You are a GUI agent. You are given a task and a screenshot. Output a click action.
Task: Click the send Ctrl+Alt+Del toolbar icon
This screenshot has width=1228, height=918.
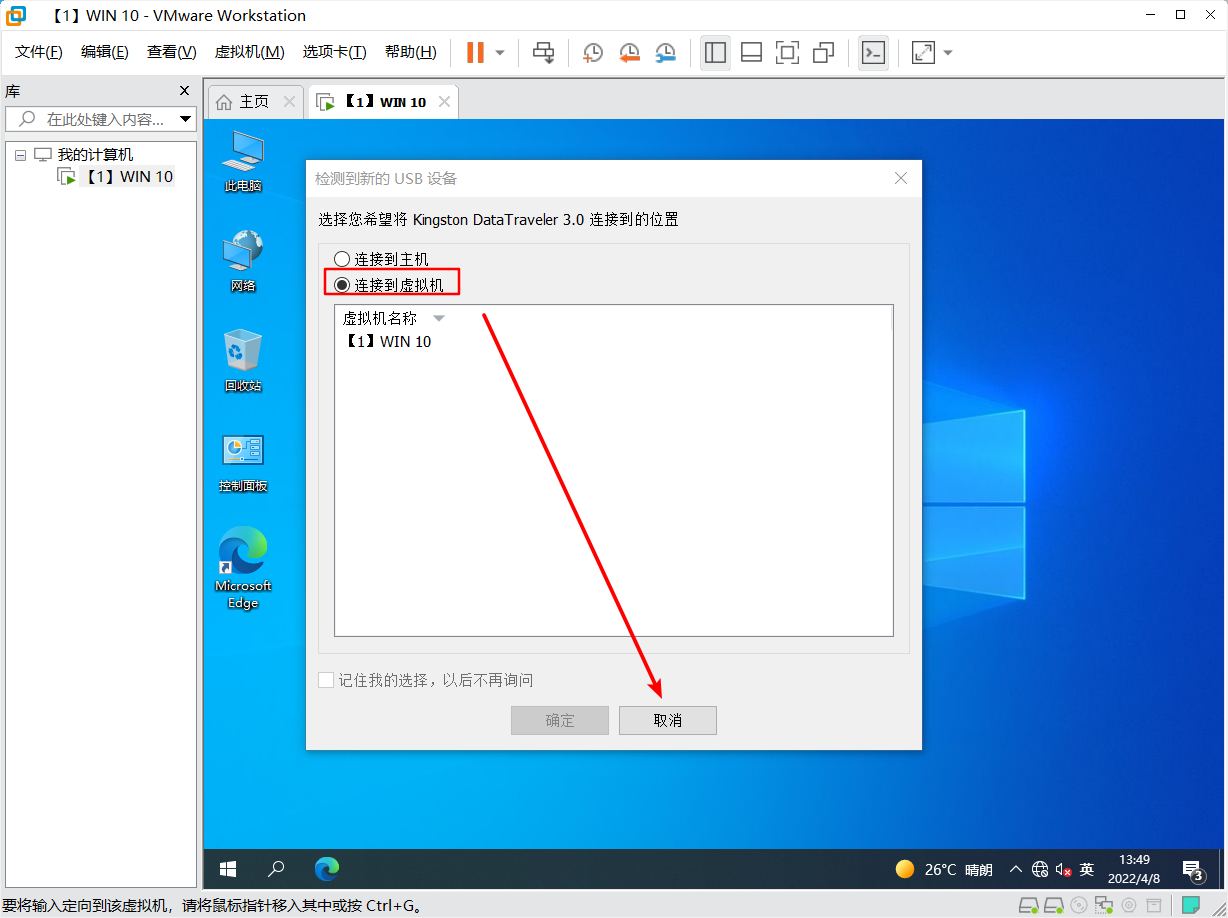(543, 52)
